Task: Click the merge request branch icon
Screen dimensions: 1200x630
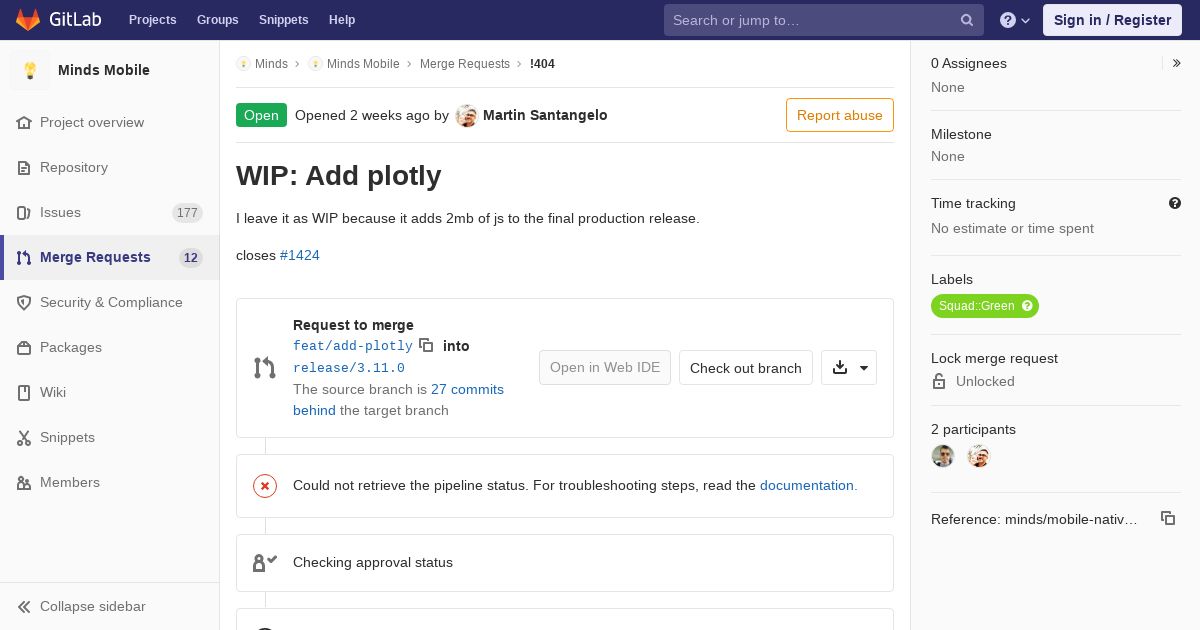Action: point(265,368)
